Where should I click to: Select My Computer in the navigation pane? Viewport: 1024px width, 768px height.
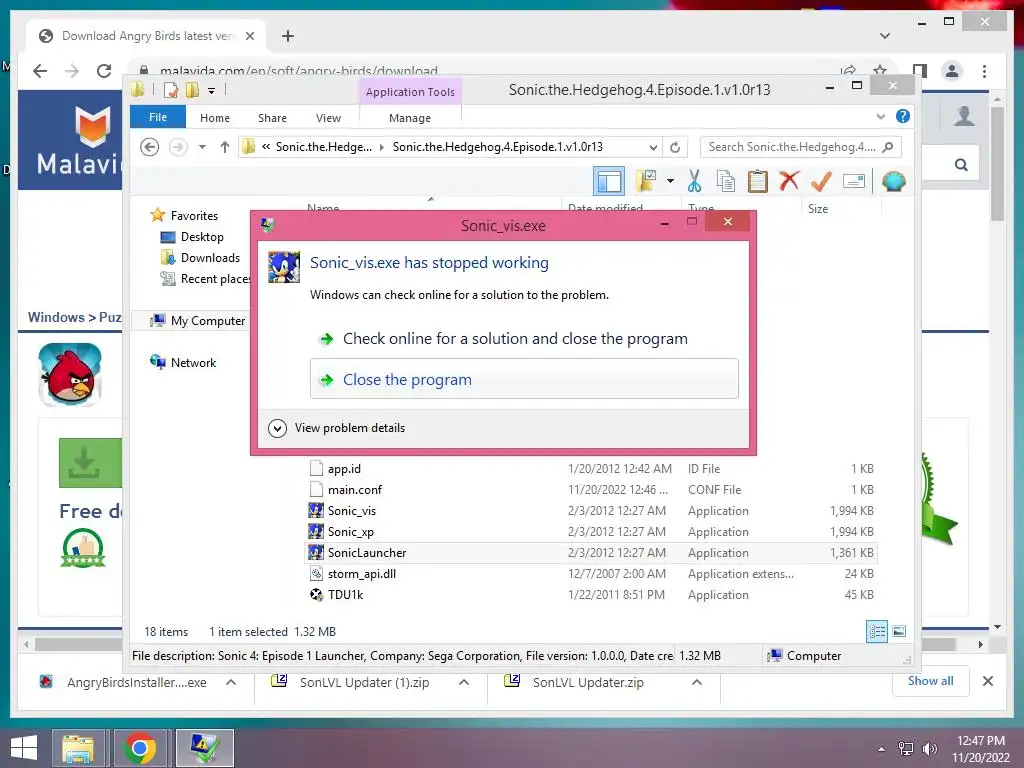pos(208,321)
